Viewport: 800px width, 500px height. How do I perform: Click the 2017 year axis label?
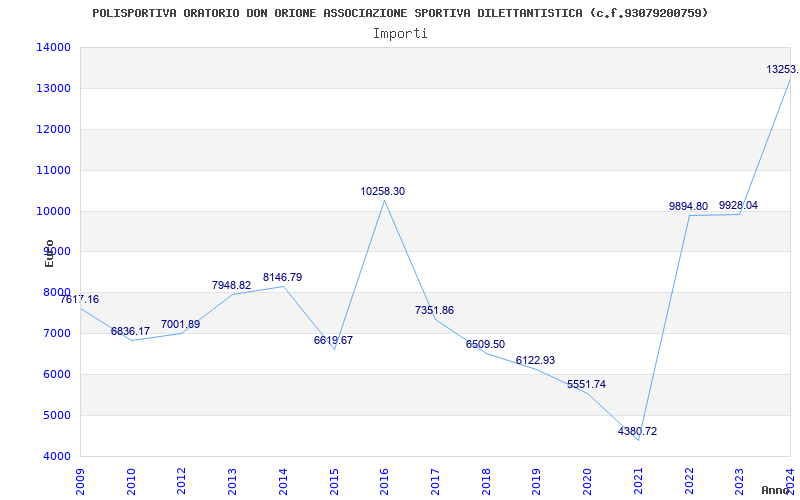435,482
